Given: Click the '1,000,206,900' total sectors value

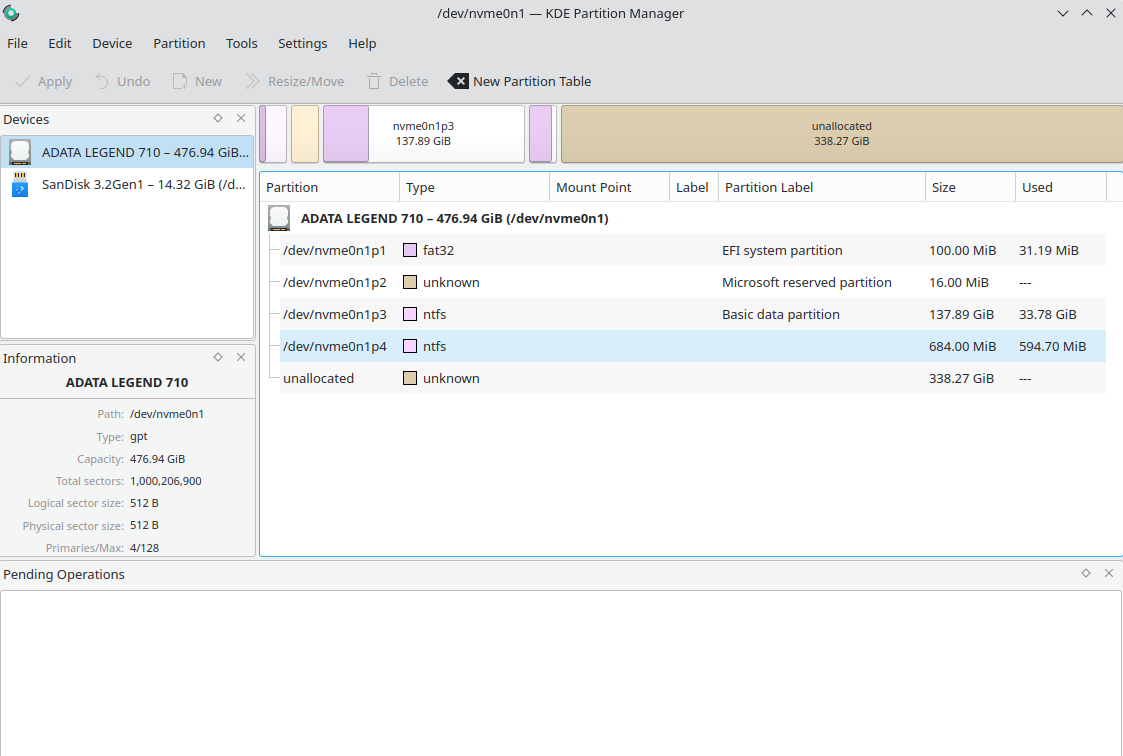Looking at the screenshot, I should [x=165, y=481].
